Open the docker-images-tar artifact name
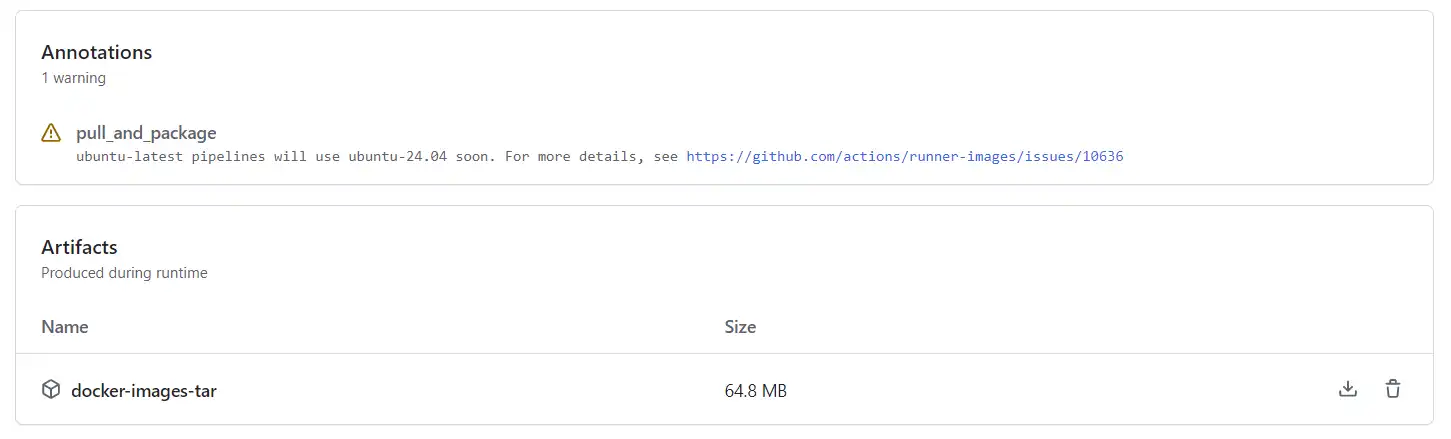This screenshot has width=1451, height=439. pos(144,391)
